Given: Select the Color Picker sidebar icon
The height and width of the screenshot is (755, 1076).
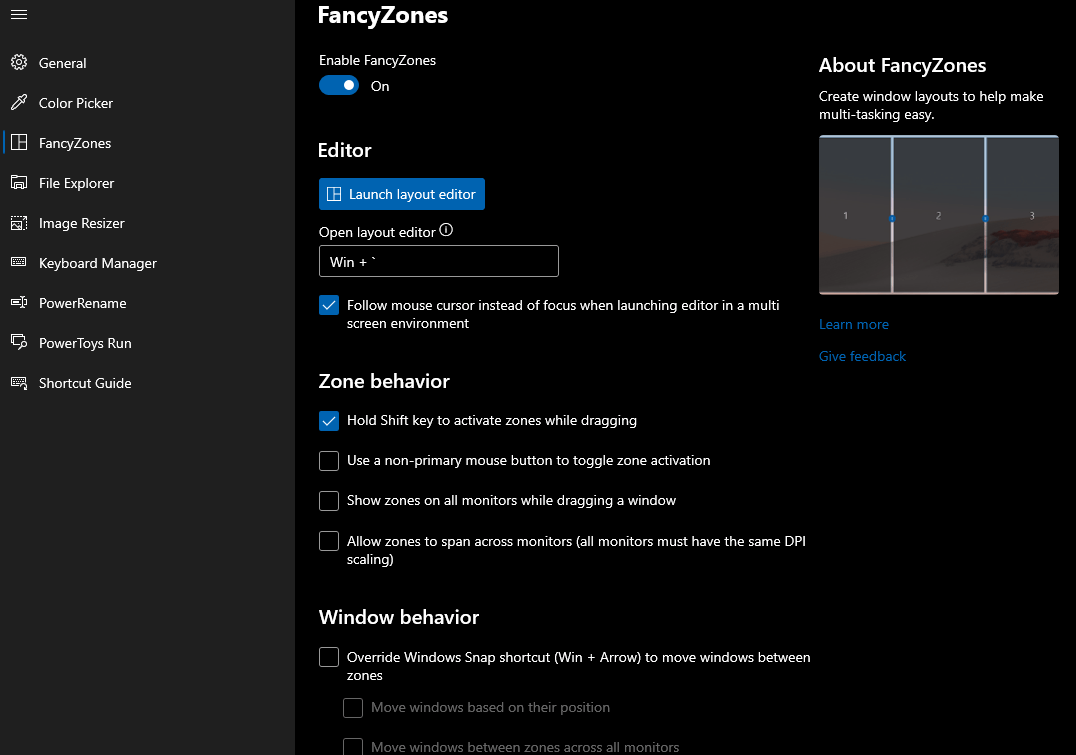Looking at the screenshot, I should 18,102.
